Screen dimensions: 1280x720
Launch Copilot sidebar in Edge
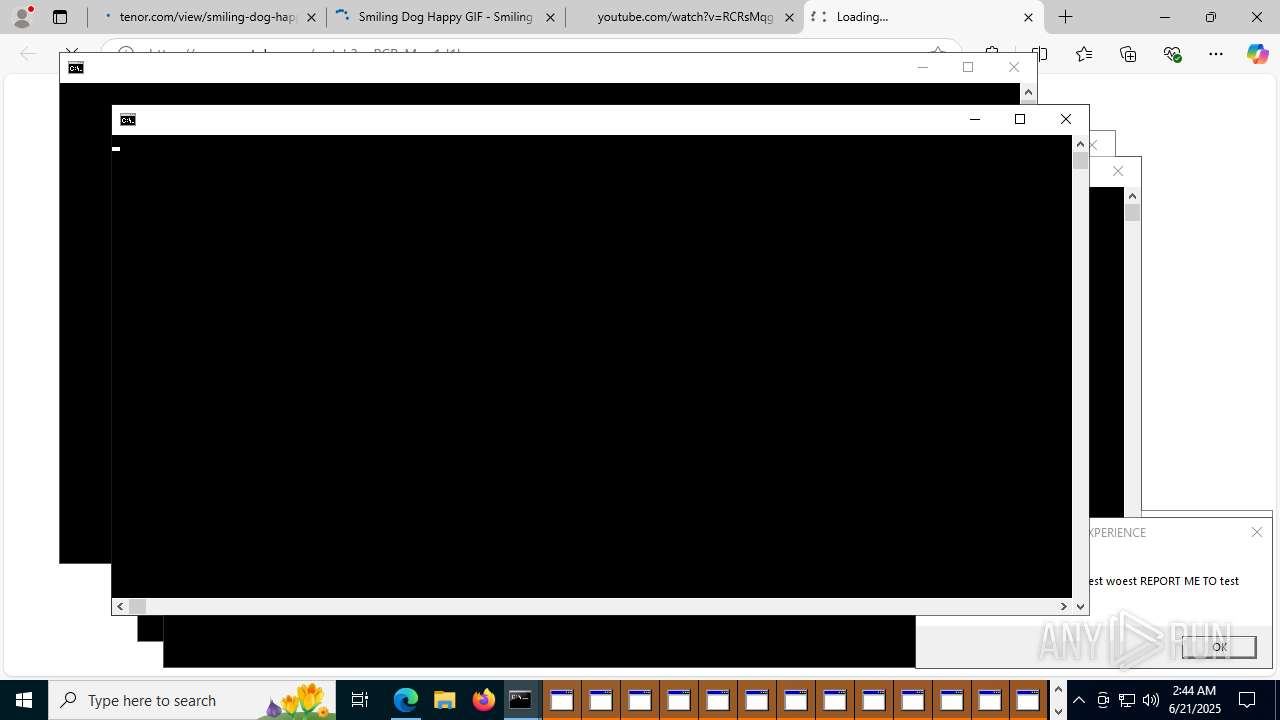click(1257, 54)
